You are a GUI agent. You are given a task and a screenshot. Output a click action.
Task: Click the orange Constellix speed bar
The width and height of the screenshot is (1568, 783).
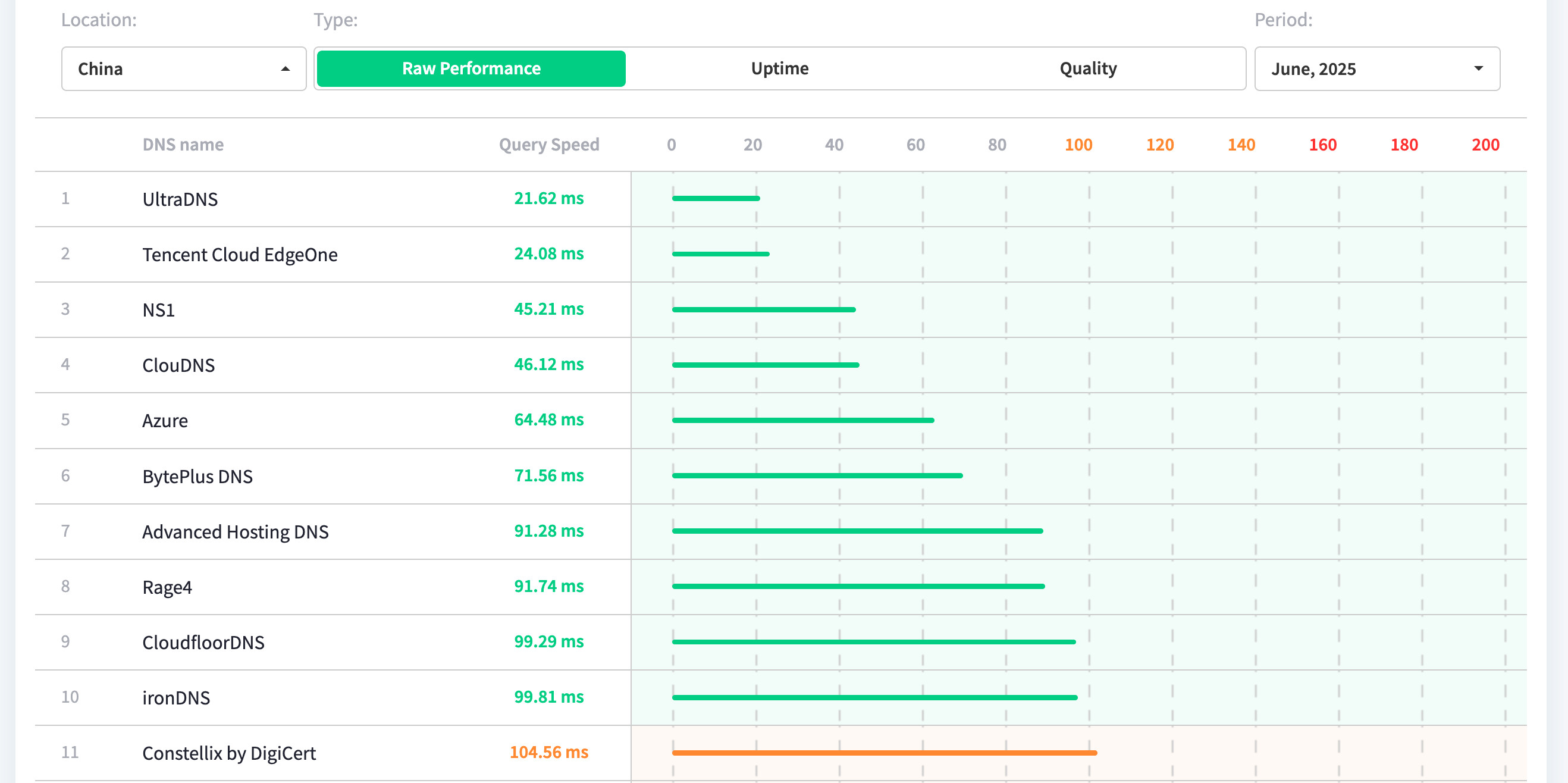(x=884, y=753)
